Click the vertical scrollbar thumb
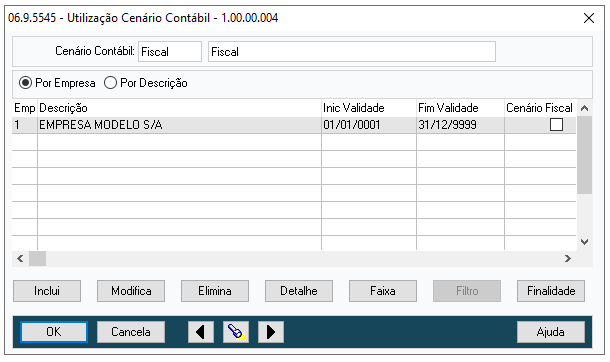 (584, 155)
